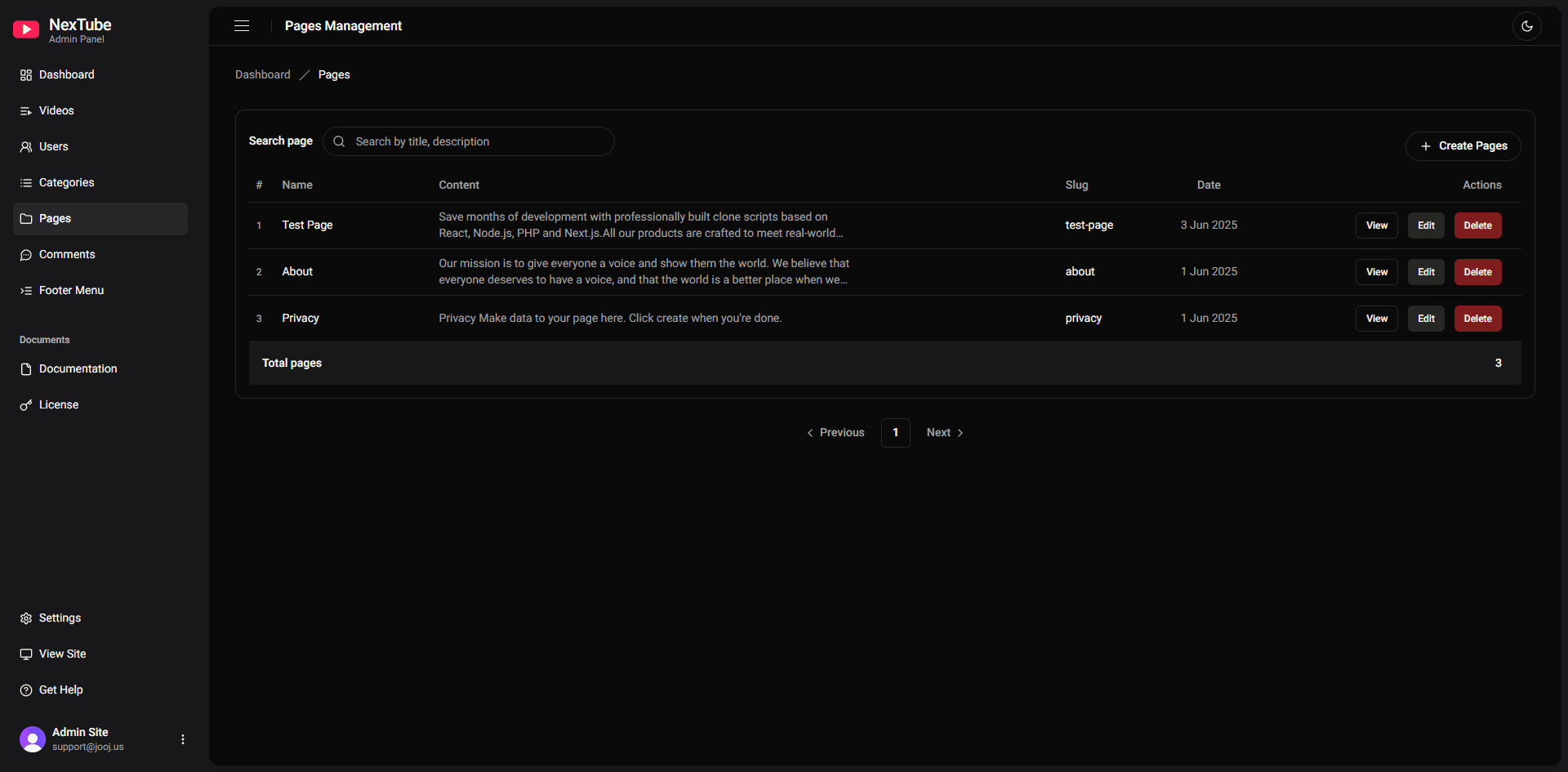Screen dimensions: 1568x772
Task: Click the Next chevron arrow
Action: point(960,433)
